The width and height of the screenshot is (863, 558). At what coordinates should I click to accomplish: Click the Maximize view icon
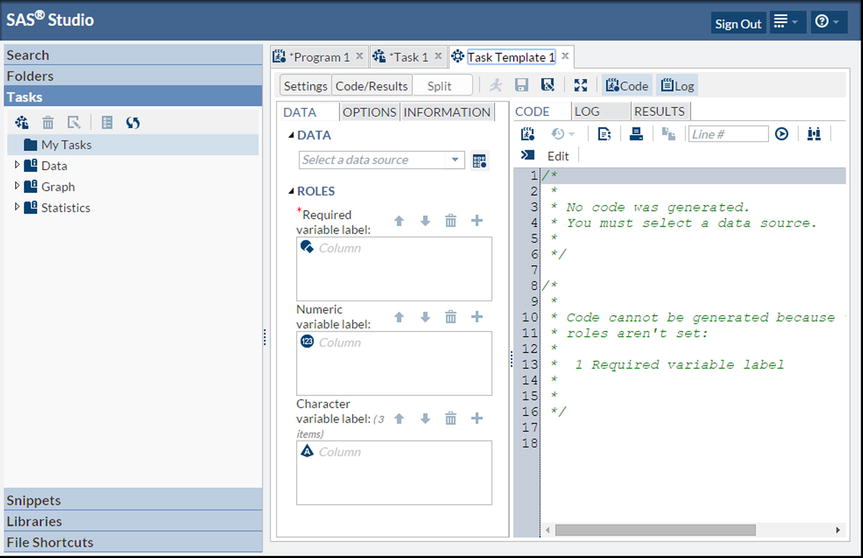581,85
